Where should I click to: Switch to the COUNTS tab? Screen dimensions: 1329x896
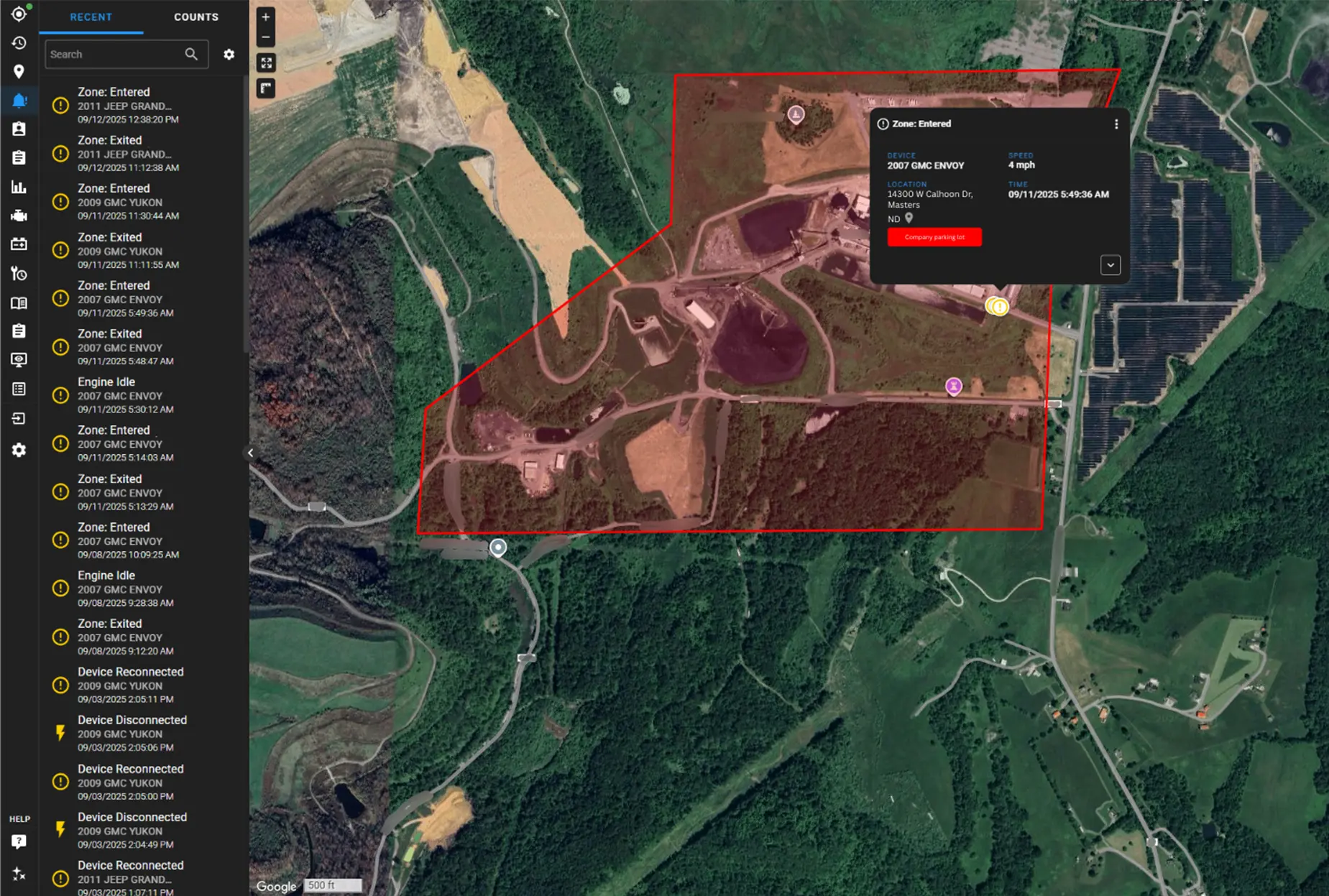(x=196, y=17)
